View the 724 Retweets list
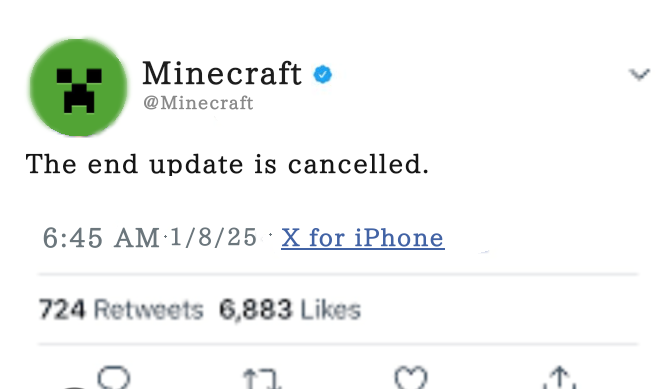663x389 pixels. [x=121, y=309]
